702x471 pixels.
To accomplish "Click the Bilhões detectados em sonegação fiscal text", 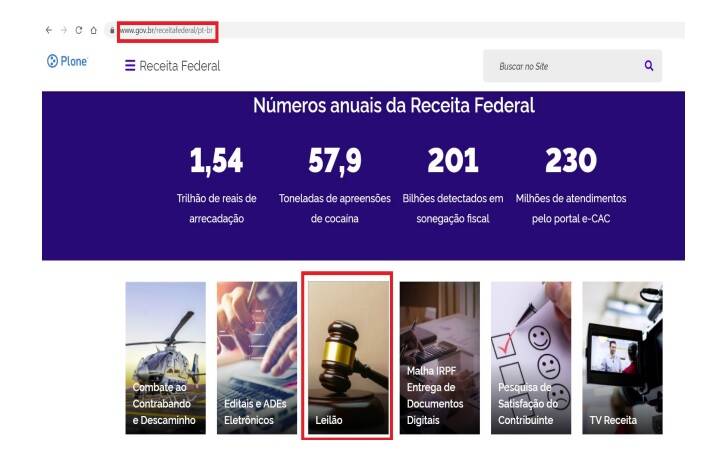I will (x=453, y=209).
